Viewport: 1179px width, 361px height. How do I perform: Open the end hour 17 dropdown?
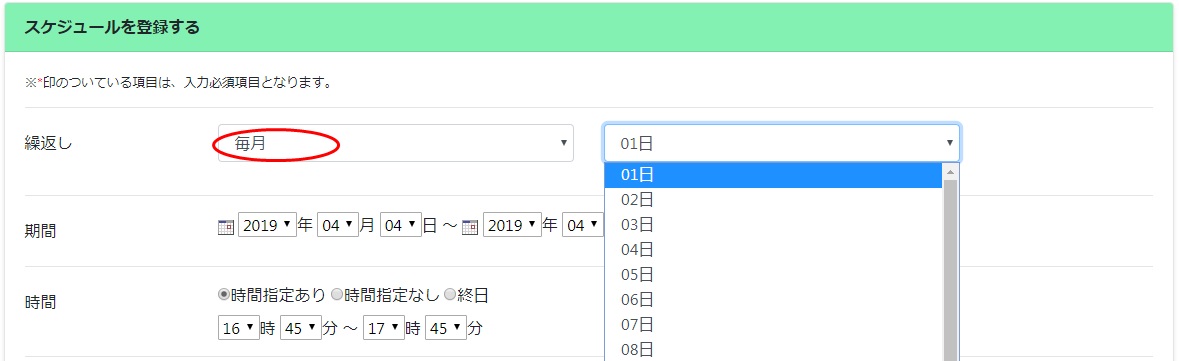pos(383,328)
